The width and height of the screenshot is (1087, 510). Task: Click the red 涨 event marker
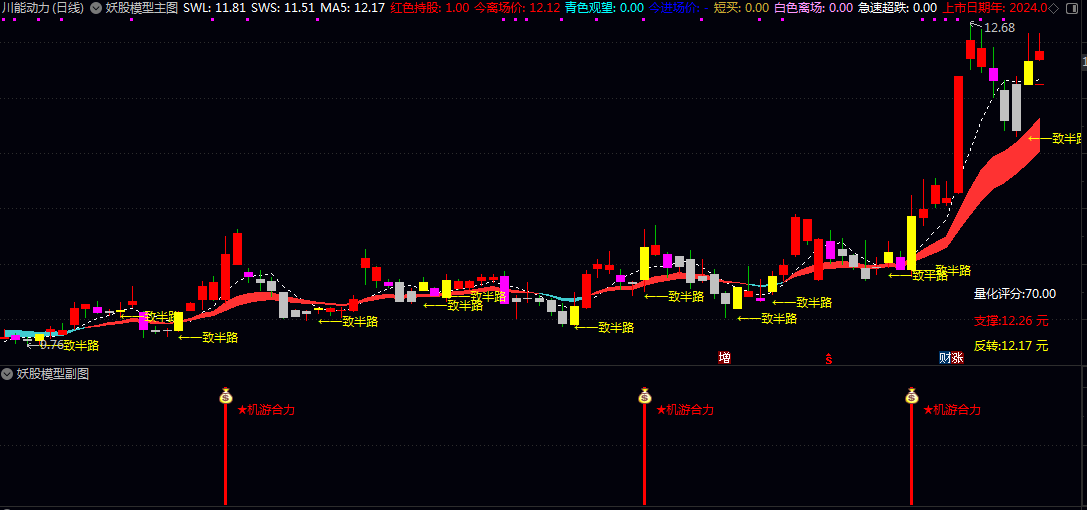coord(957,358)
